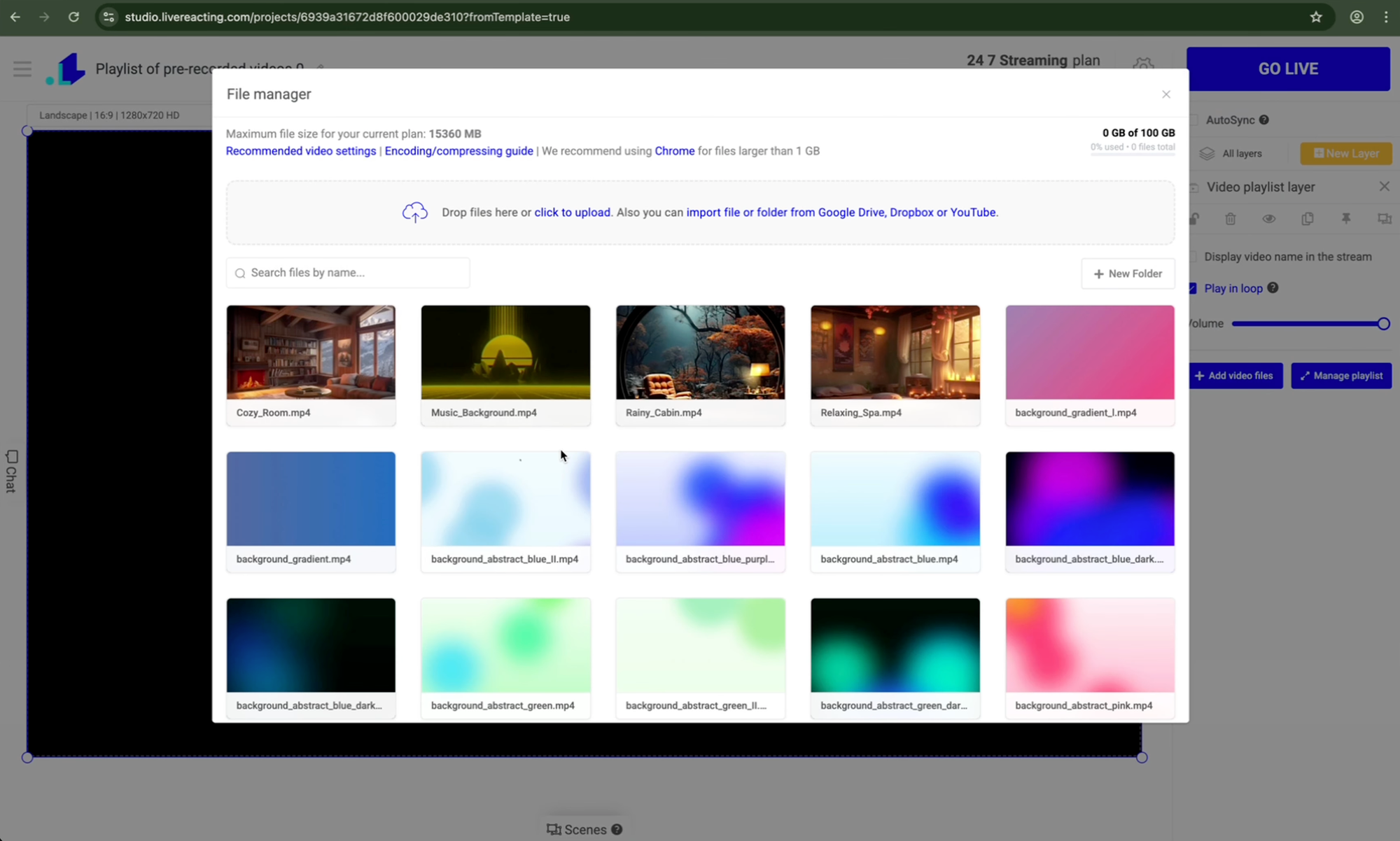Toggle layer visibility with the eye icon
The width and height of the screenshot is (1400, 841).
1268,219
